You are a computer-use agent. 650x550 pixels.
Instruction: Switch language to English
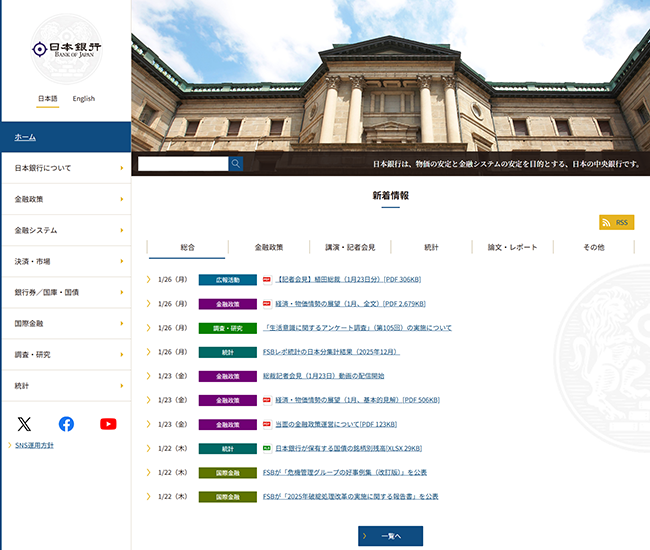tap(84, 99)
